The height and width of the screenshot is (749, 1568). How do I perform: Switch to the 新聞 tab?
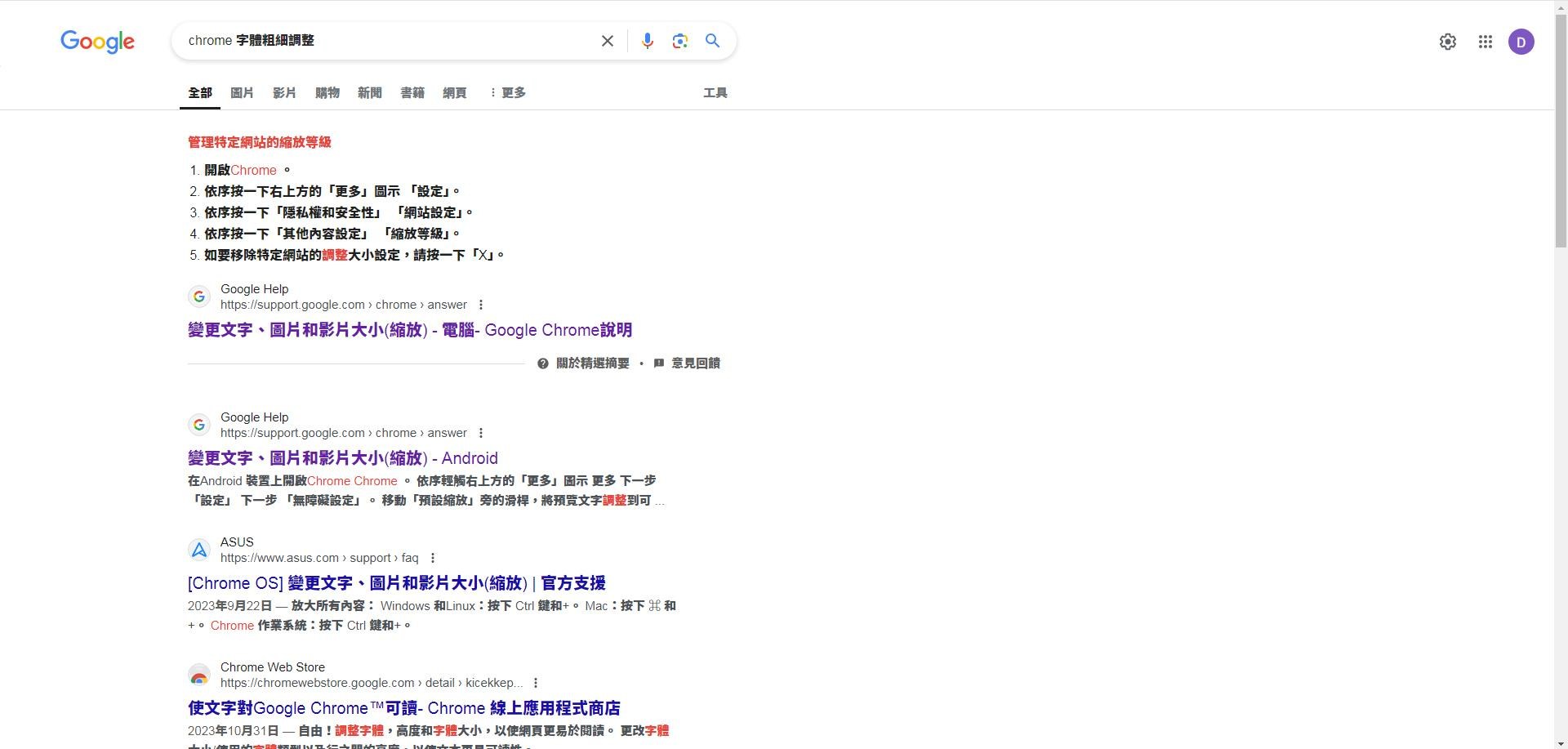(x=369, y=93)
